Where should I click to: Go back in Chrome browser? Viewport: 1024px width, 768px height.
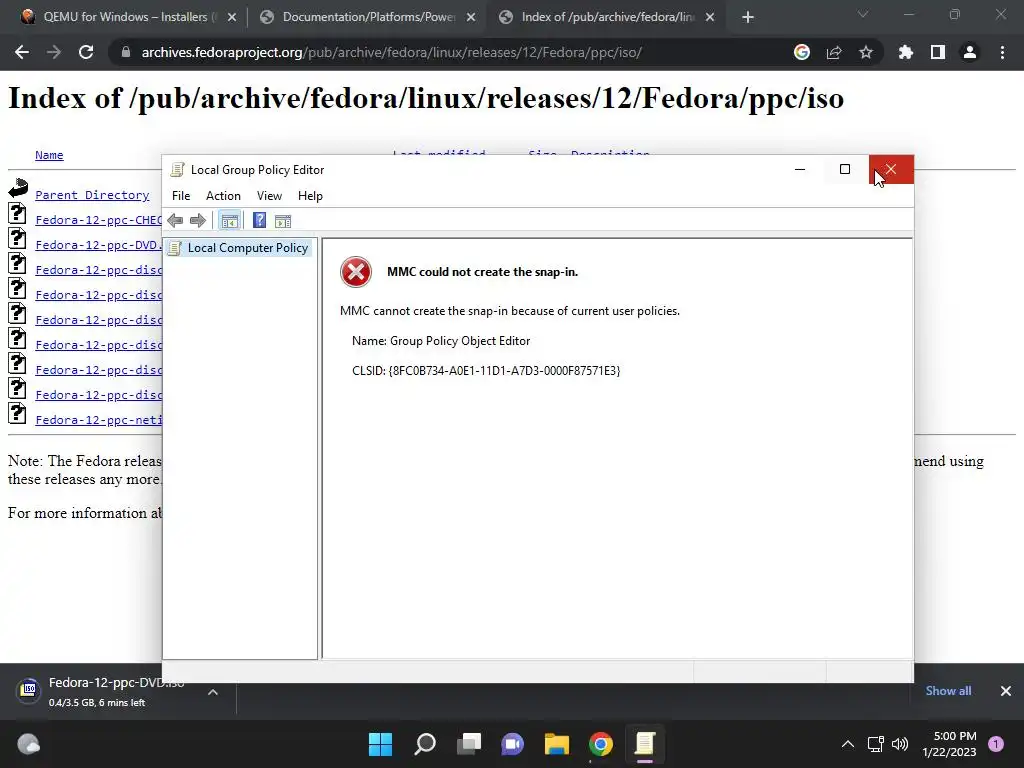click(x=22, y=52)
